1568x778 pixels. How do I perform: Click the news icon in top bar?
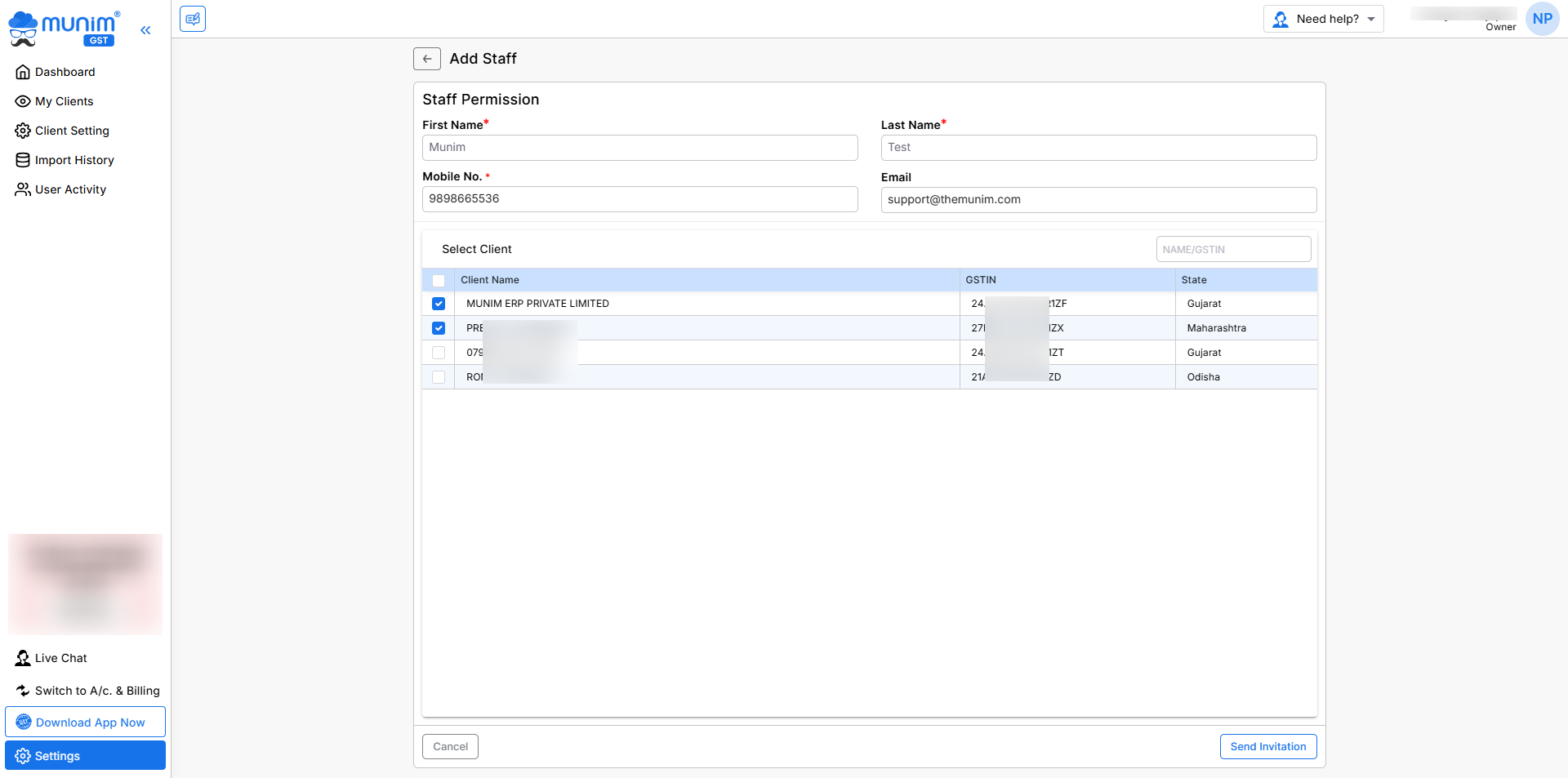tap(193, 19)
